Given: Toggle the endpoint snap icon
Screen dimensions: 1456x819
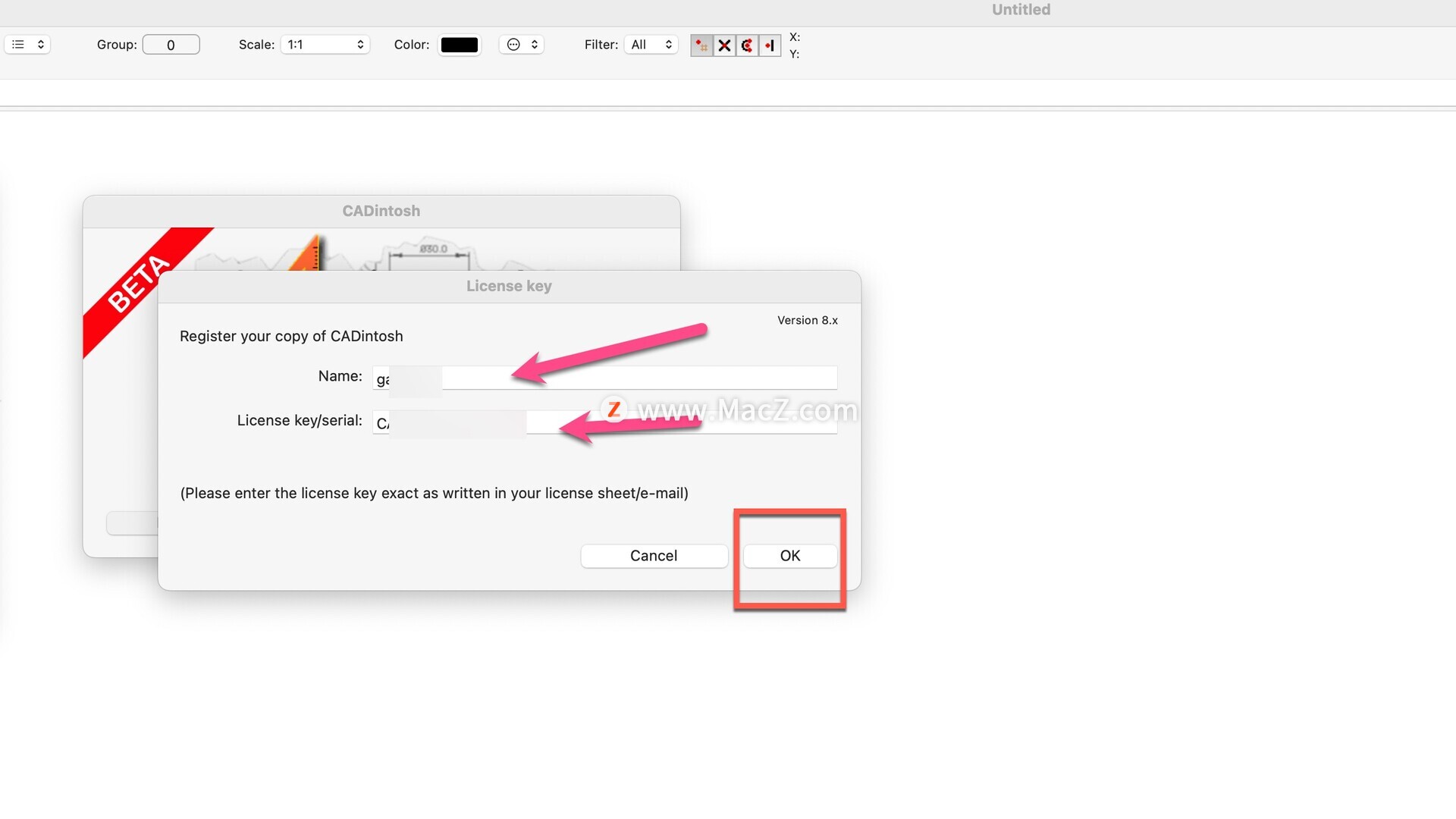Looking at the screenshot, I should click(x=770, y=45).
